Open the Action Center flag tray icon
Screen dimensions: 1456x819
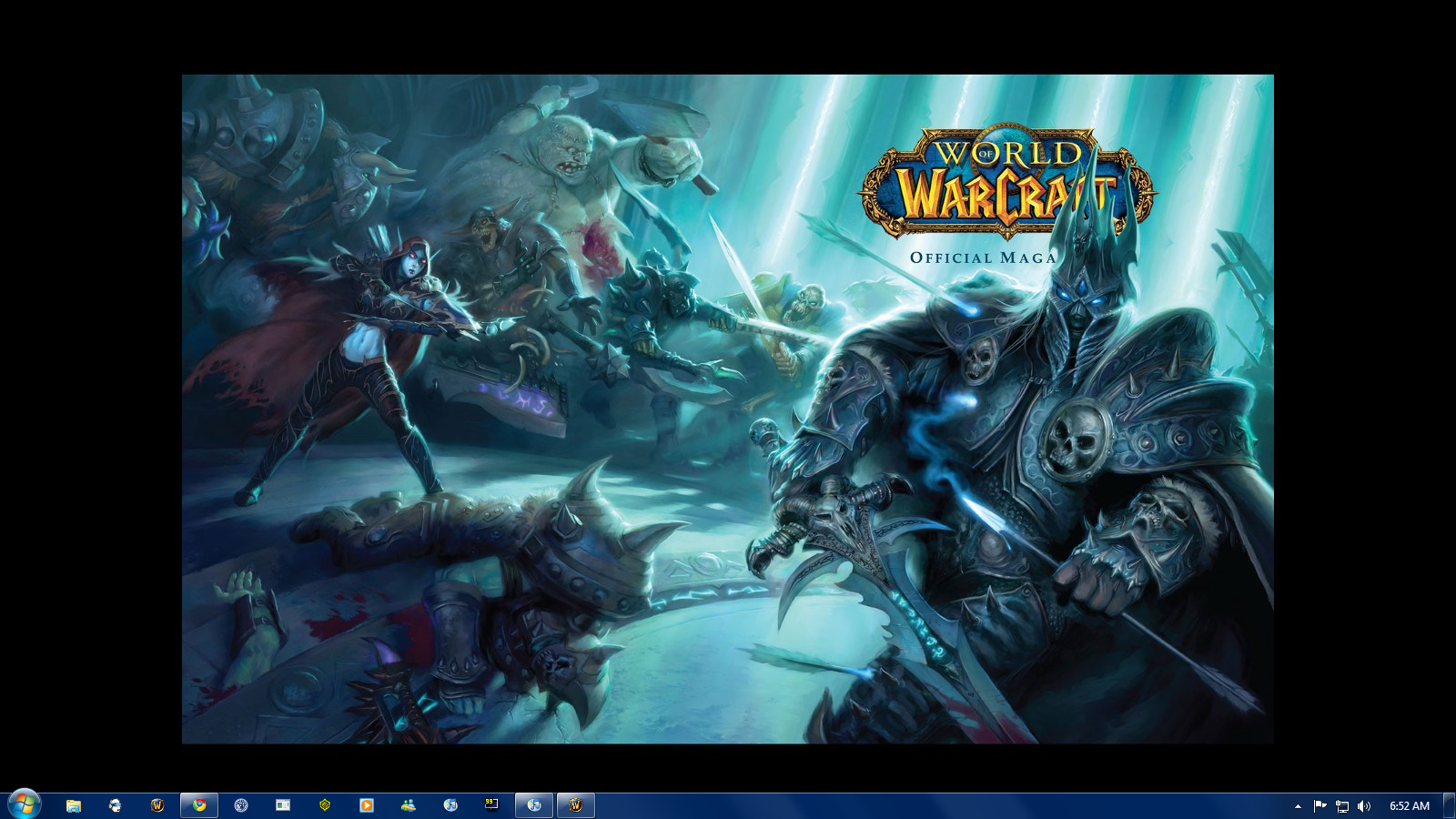click(1319, 806)
